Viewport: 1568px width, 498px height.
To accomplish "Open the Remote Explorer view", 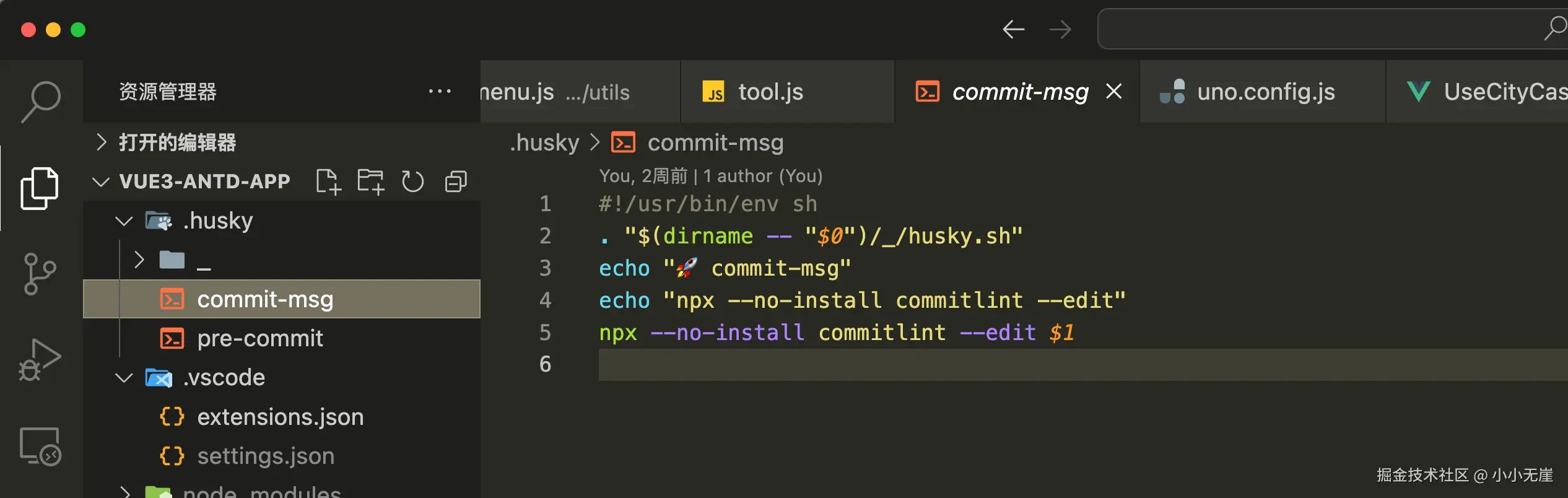I will (40, 445).
